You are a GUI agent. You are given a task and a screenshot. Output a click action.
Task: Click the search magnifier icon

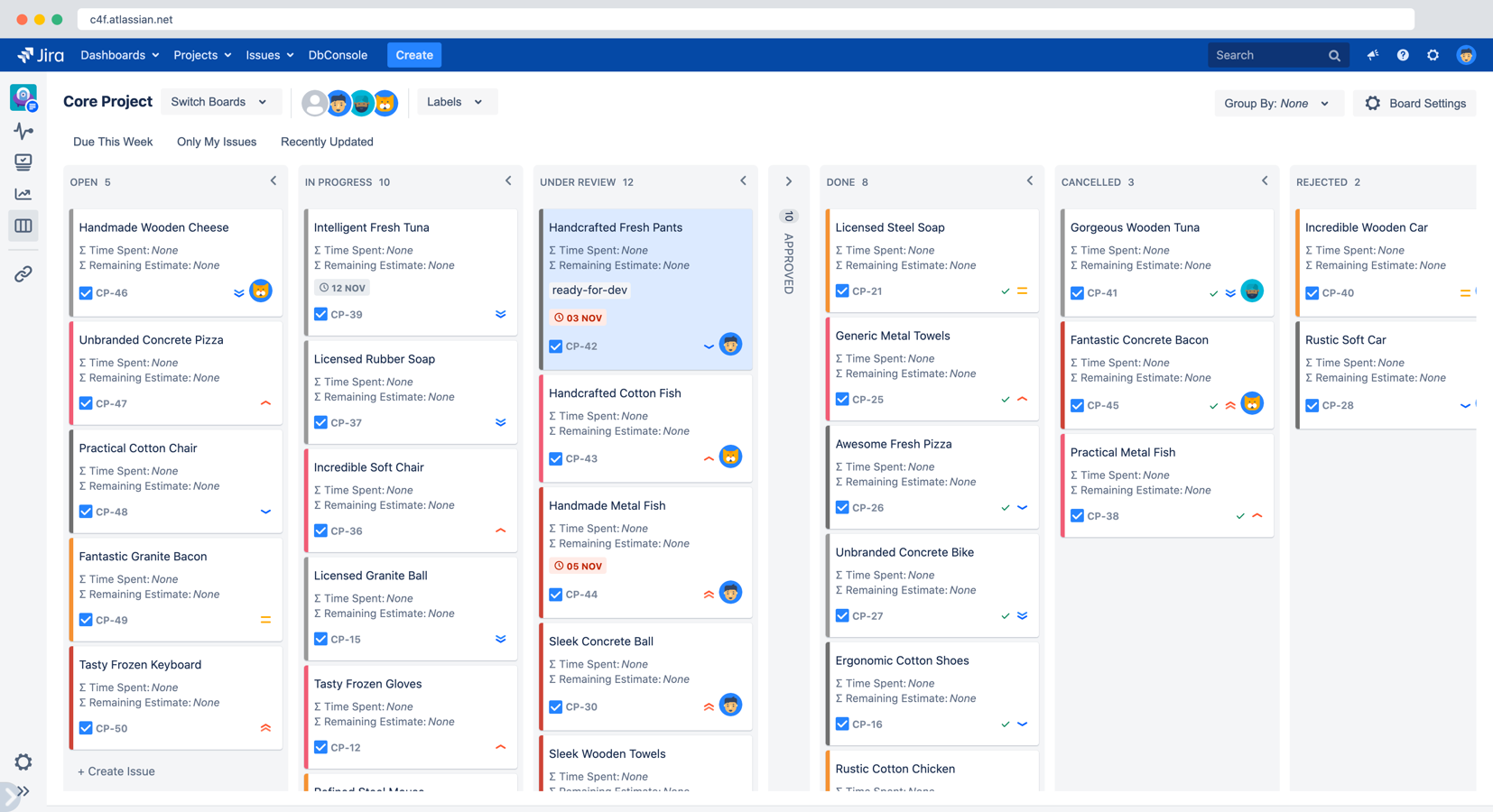(x=1334, y=56)
